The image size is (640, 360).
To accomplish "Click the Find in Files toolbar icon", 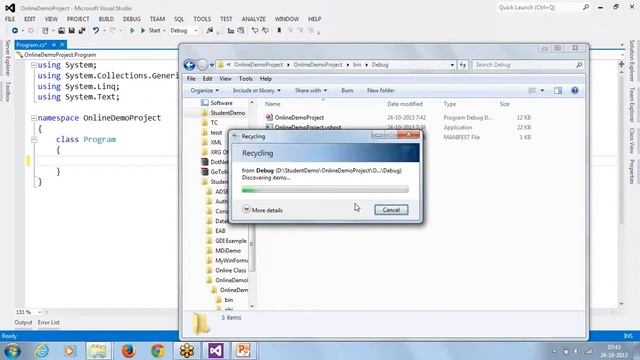I will [x=210, y=31].
